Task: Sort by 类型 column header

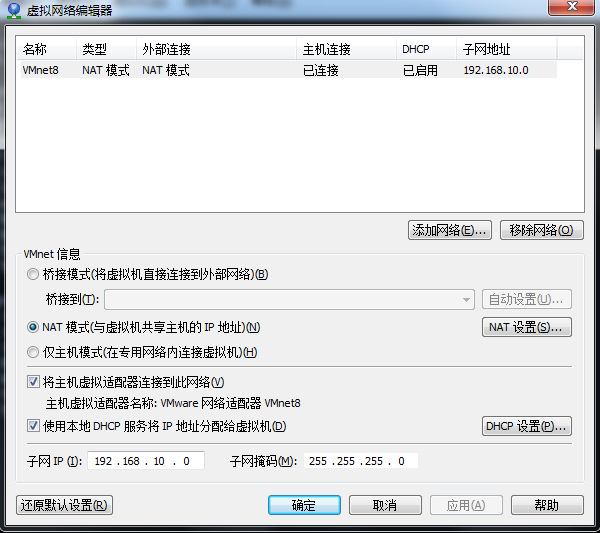Action: [106, 49]
